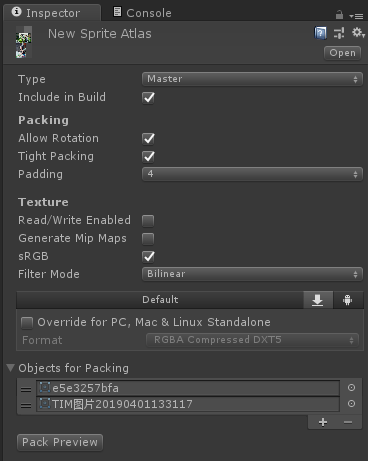The height and width of the screenshot is (461, 368).
Task: Open the gear settings menu
Action: coord(358,33)
